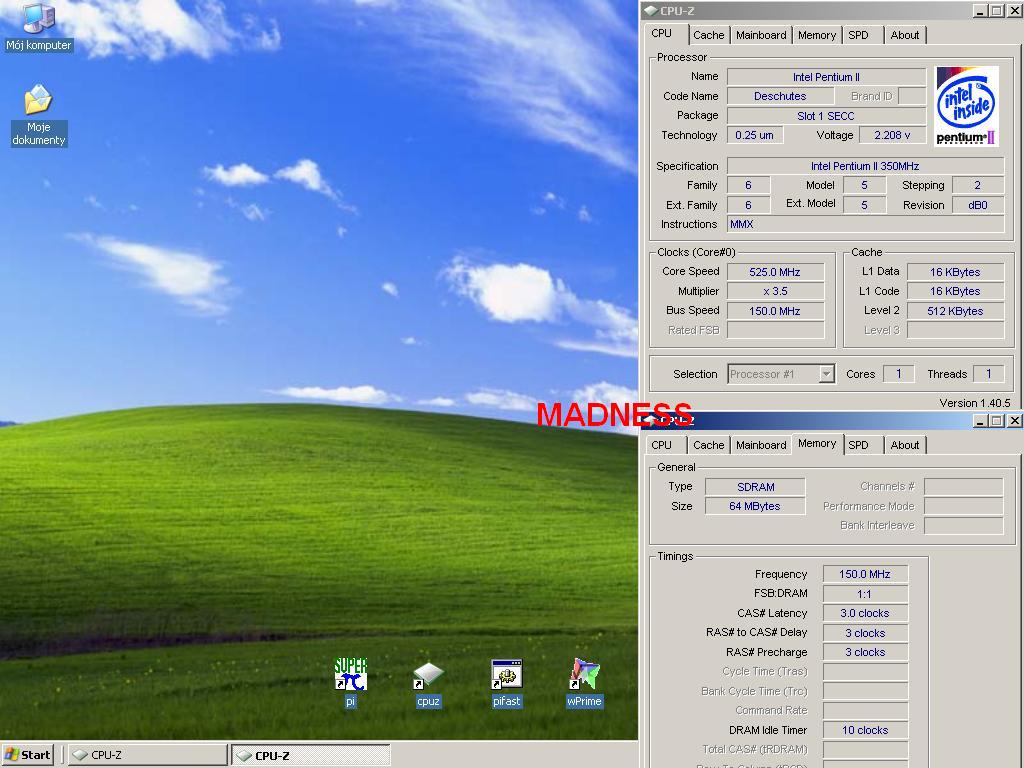The height and width of the screenshot is (768, 1024).
Task: Select Memory tab in lower CPU-Z window
Action: coord(817,443)
